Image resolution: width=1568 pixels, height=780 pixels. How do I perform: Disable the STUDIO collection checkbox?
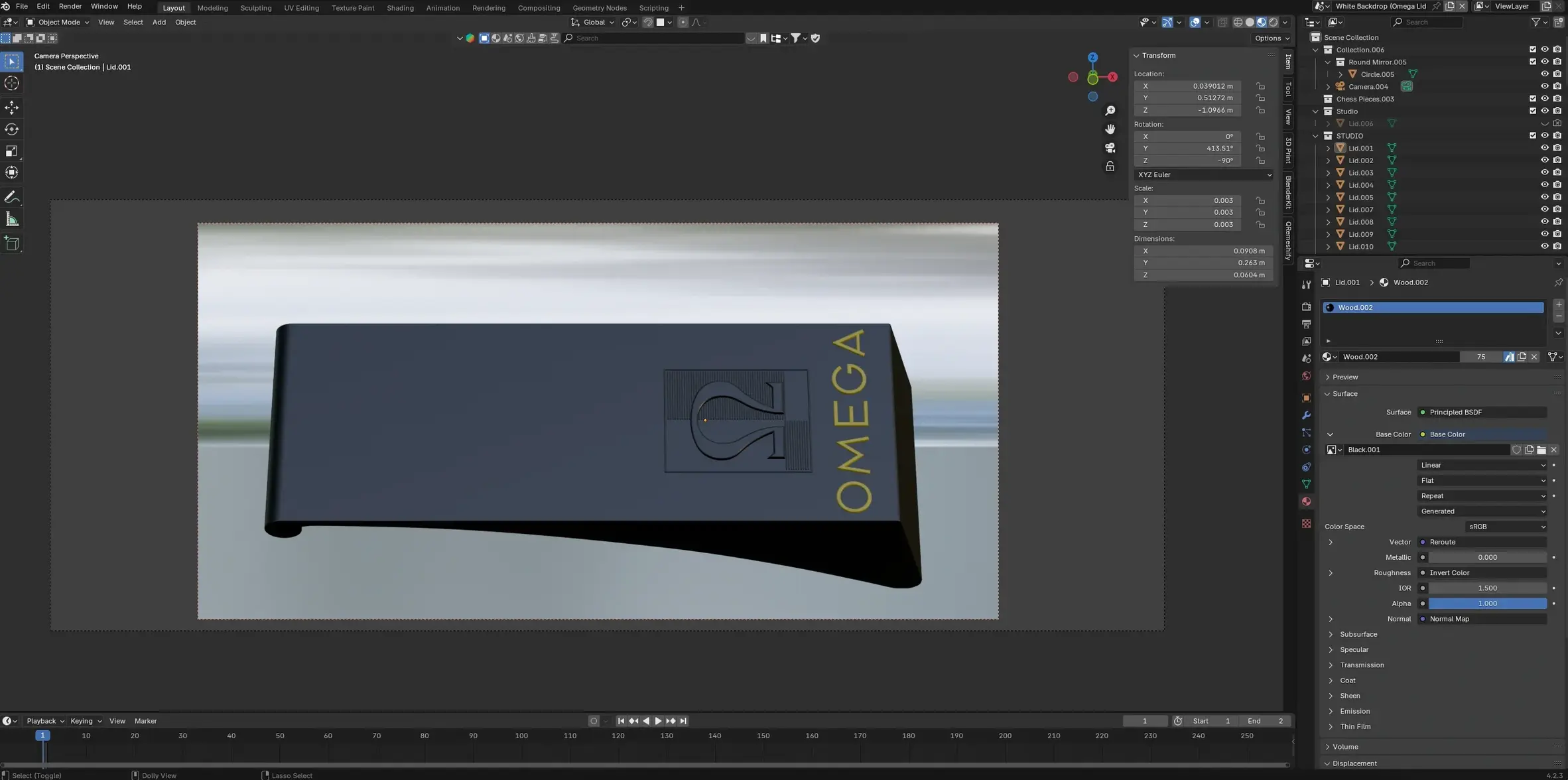[1533, 135]
